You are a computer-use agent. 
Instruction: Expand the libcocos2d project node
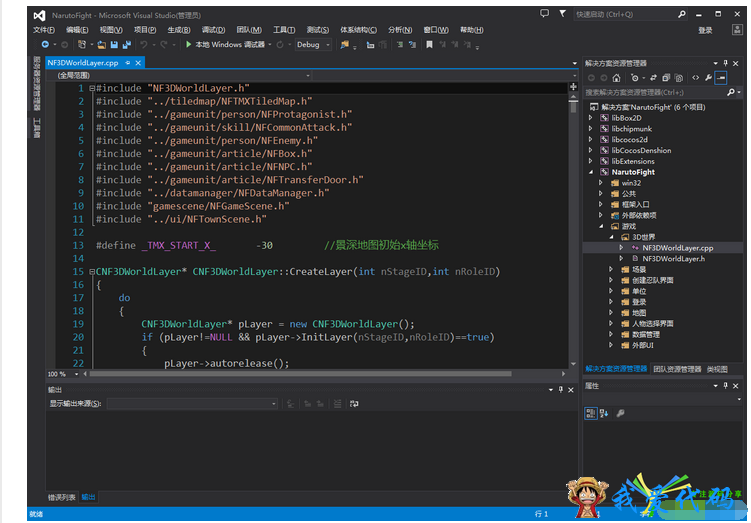pyautogui.click(x=591, y=139)
